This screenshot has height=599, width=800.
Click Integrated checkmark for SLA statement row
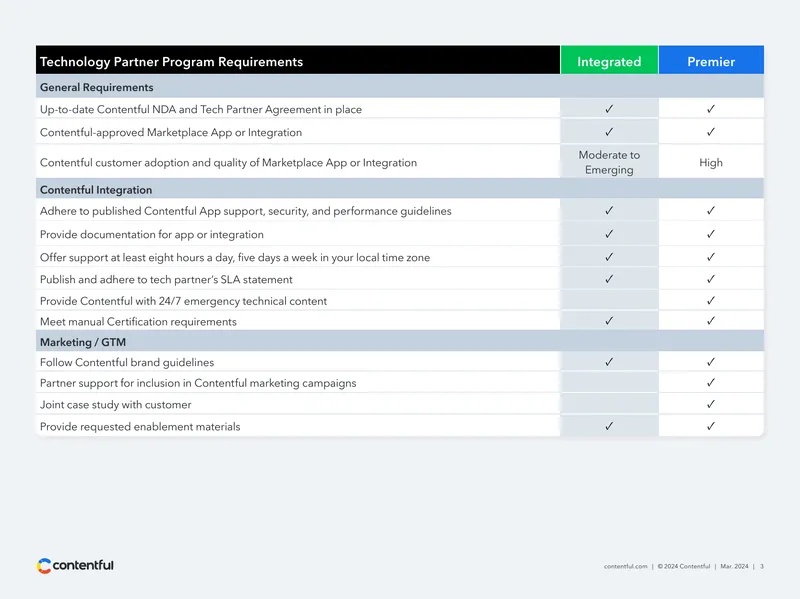click(x=609, y=279)
